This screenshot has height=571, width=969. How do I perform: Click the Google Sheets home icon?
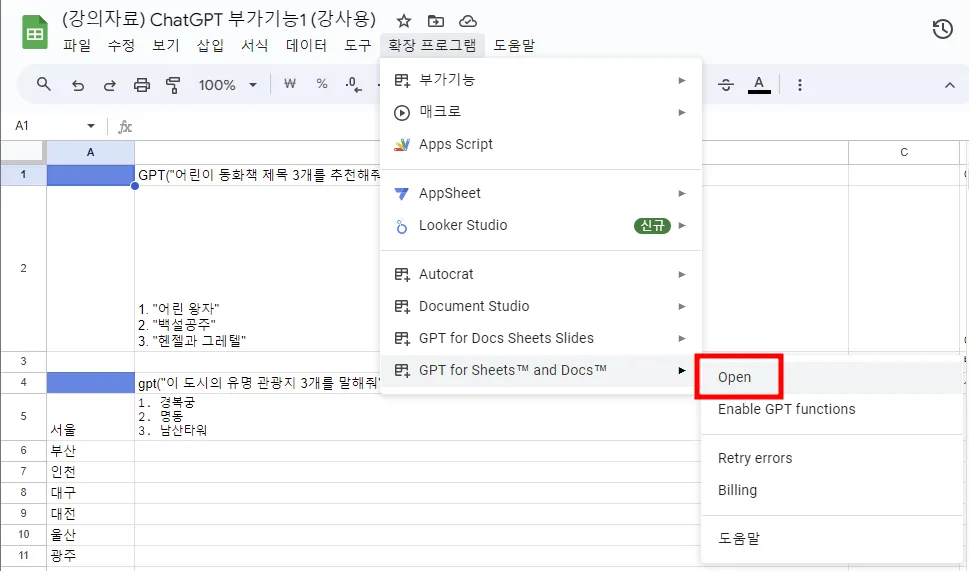[35, 33]
